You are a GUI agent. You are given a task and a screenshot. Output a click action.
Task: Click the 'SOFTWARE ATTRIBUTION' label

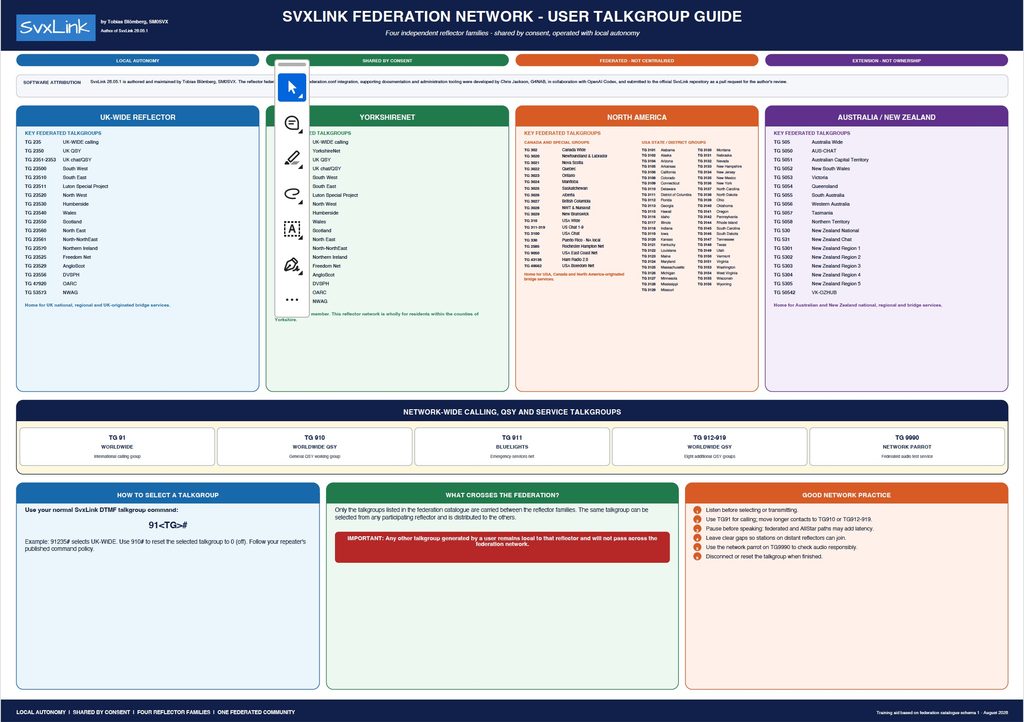tap(52, 82)
